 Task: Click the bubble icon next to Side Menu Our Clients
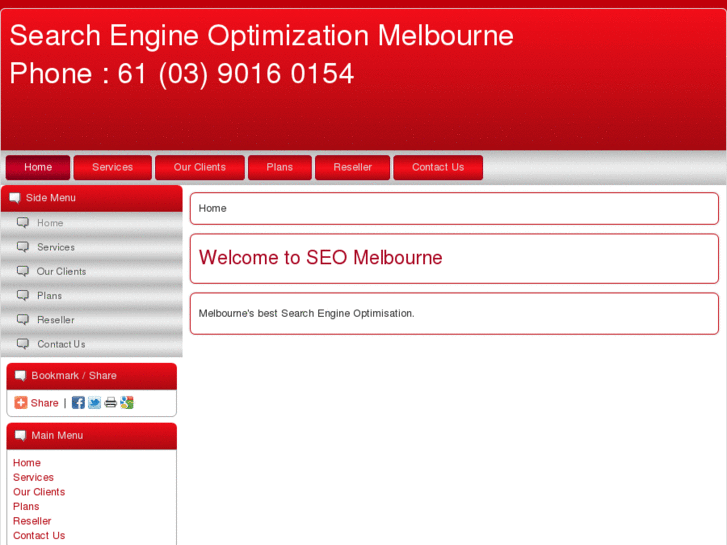(23, 271)
